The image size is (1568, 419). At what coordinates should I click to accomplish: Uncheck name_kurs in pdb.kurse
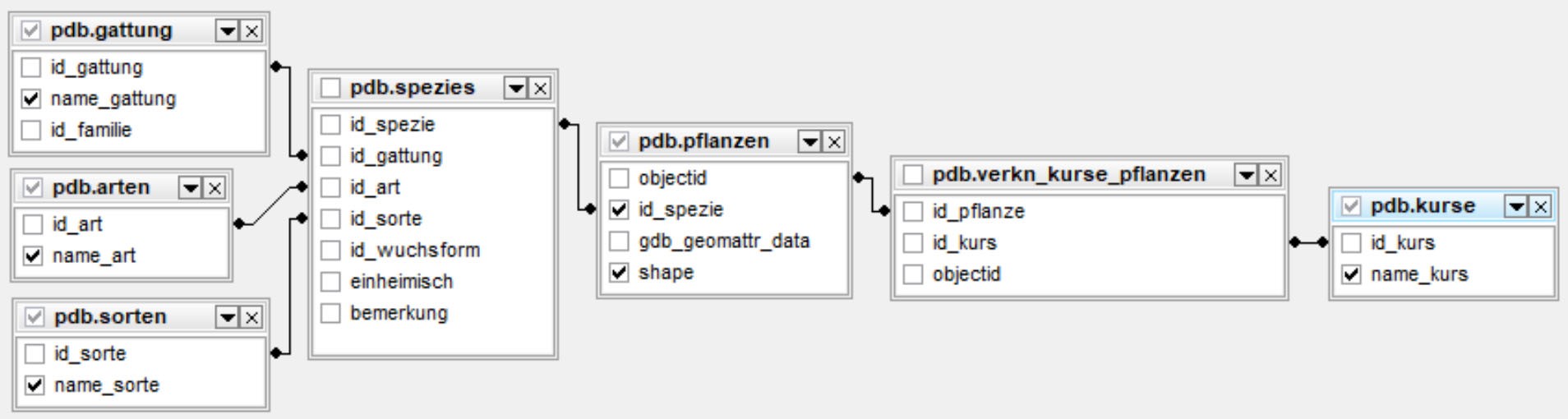[1352, 274]
